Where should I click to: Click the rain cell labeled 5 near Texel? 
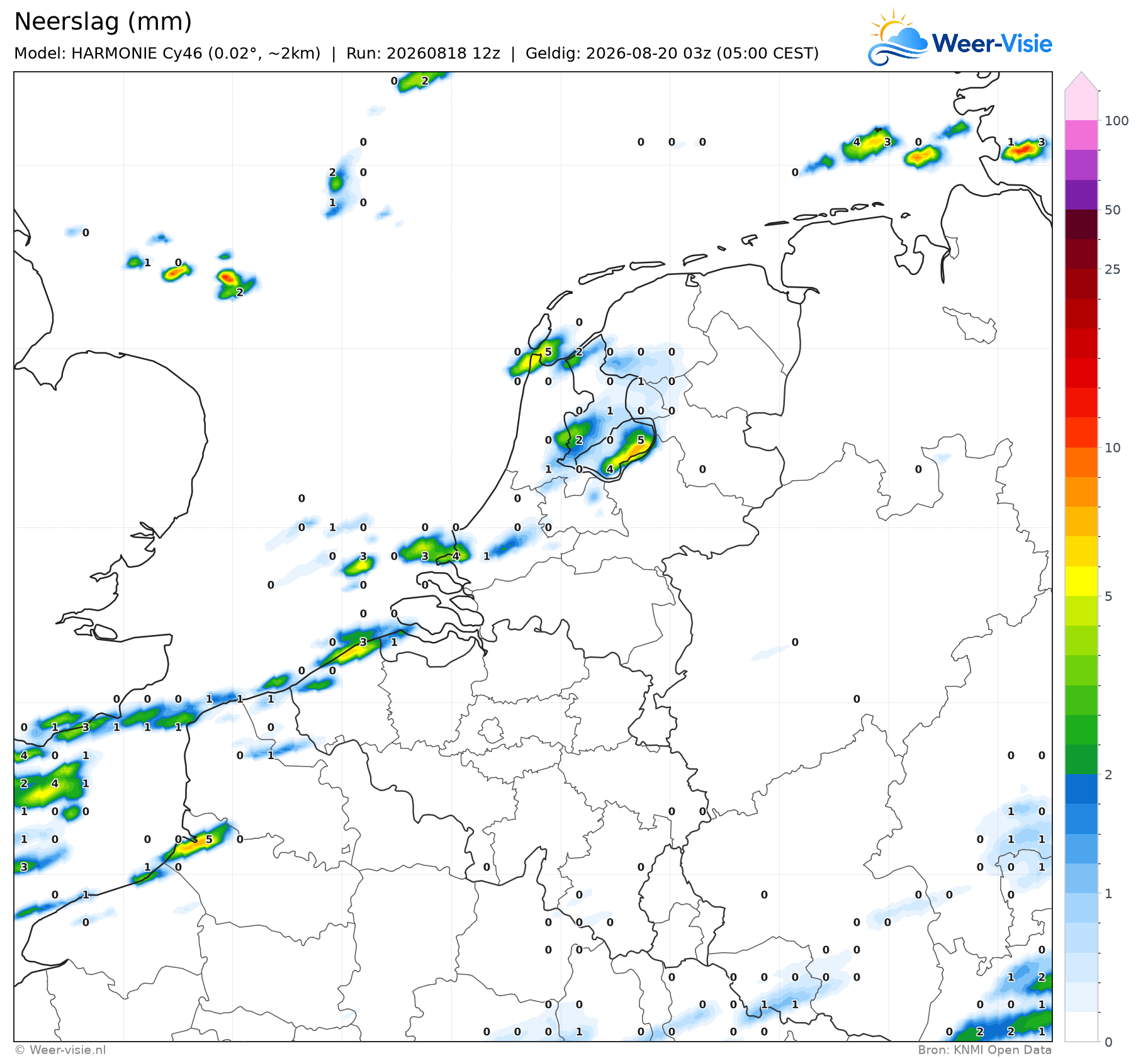pos(535,357)
